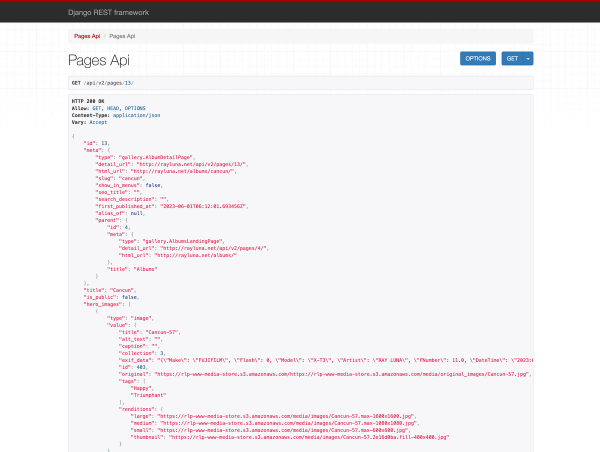Click the "title": "Cancun" line
The image size is (600, 452).
point(110,290)
